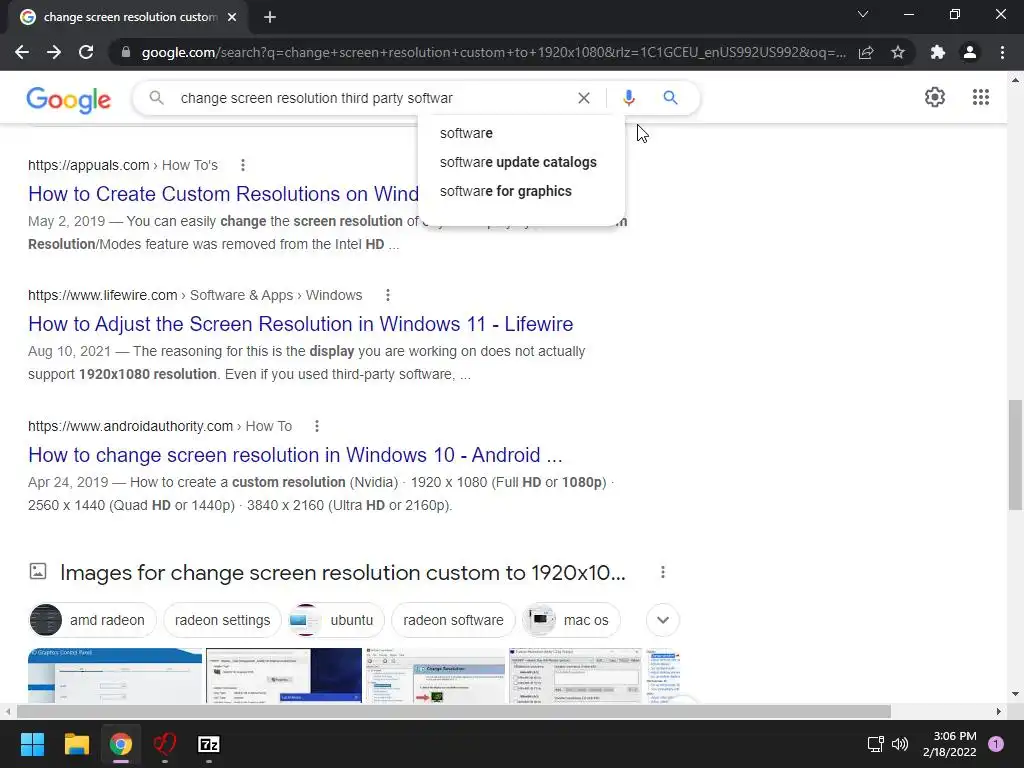
Task: Select 'software for graphics' suggestion
Action: click(520, 191)
